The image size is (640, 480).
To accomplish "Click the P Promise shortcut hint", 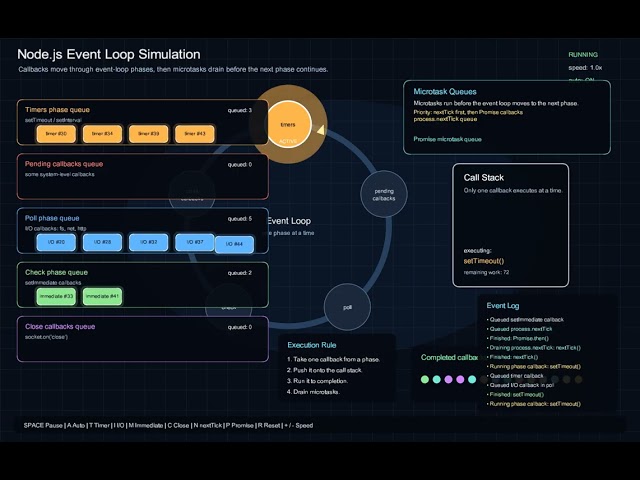I will [239, 425].
